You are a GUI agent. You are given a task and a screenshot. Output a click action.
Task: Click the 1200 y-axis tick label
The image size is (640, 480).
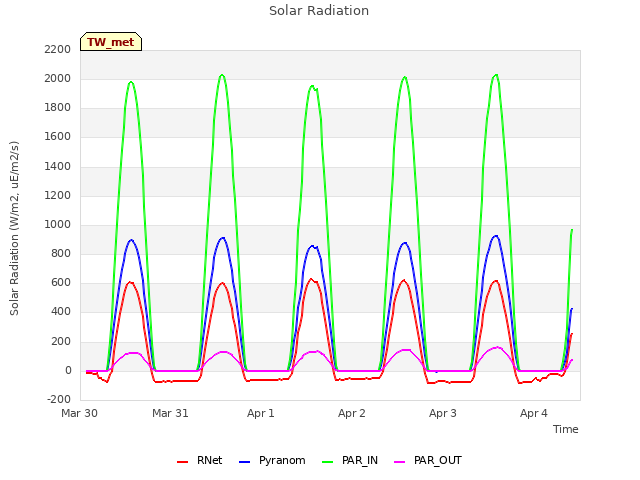[58, 195]
